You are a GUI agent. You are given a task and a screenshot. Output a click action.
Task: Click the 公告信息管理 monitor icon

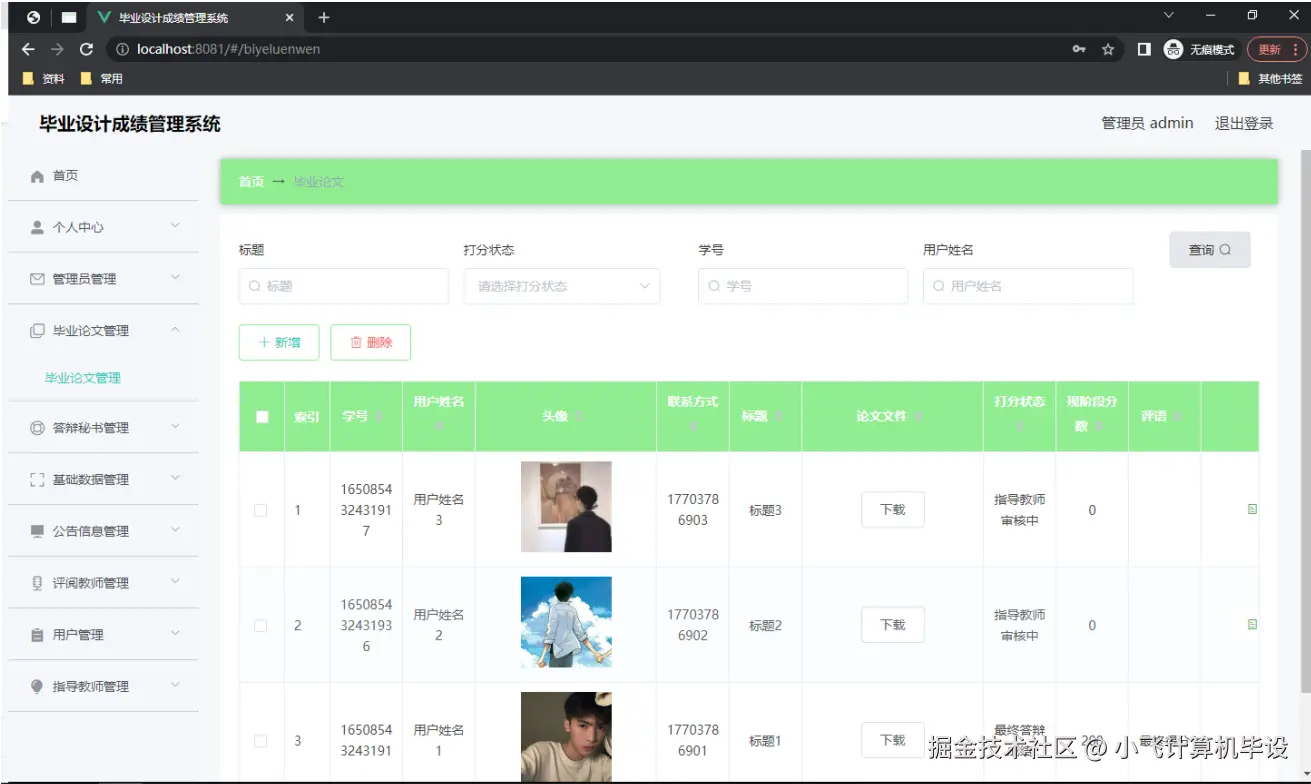37,531
